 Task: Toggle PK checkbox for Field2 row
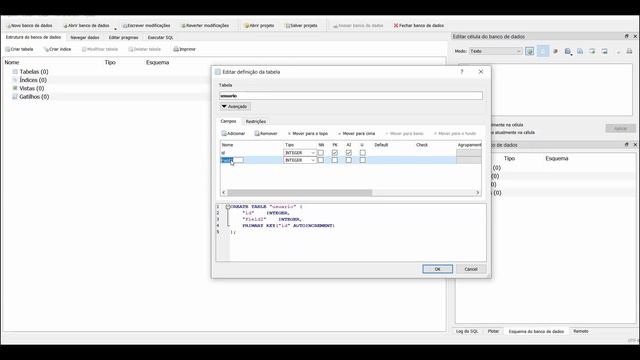point(335,160)
